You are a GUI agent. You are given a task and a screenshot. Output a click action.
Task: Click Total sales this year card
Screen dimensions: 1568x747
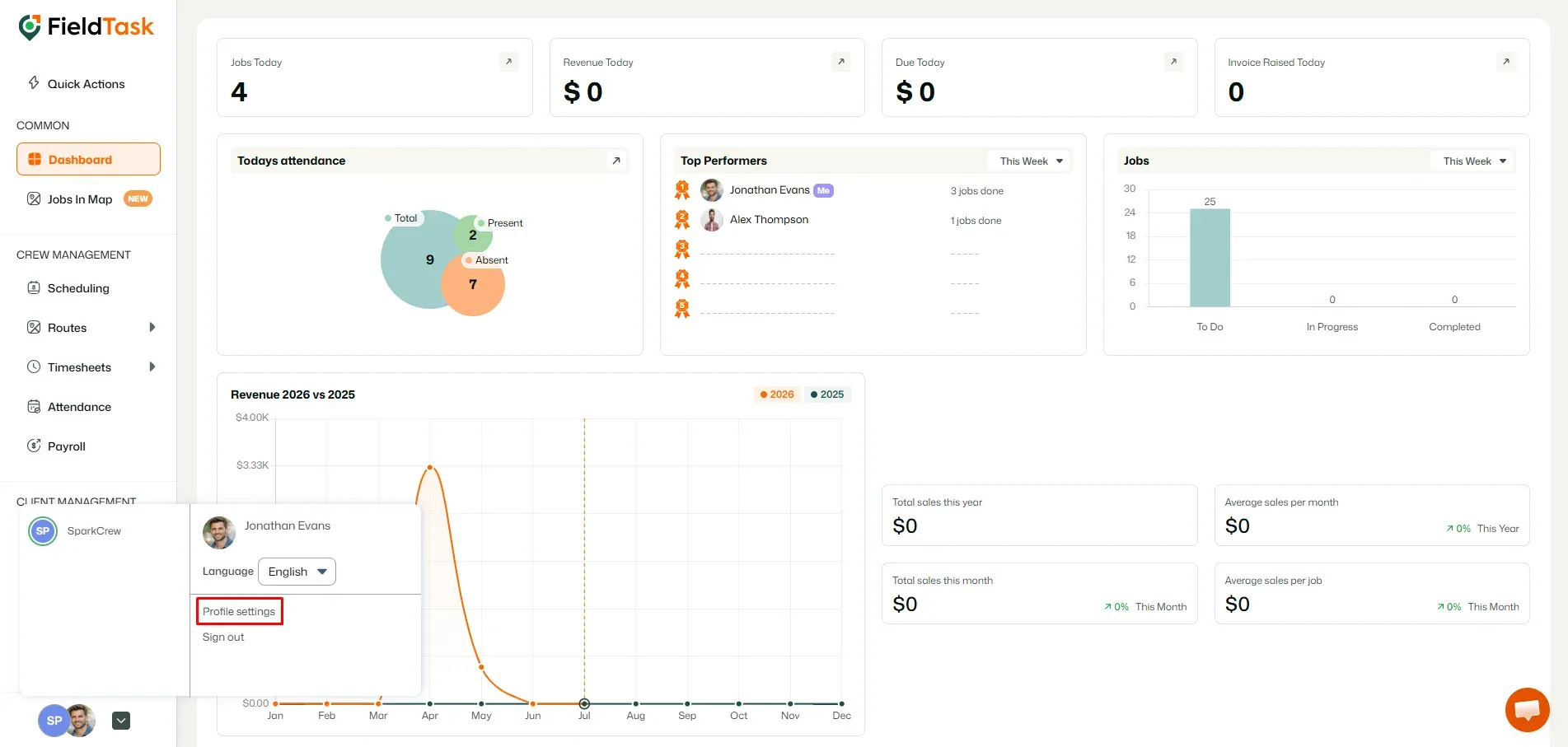1039,515
